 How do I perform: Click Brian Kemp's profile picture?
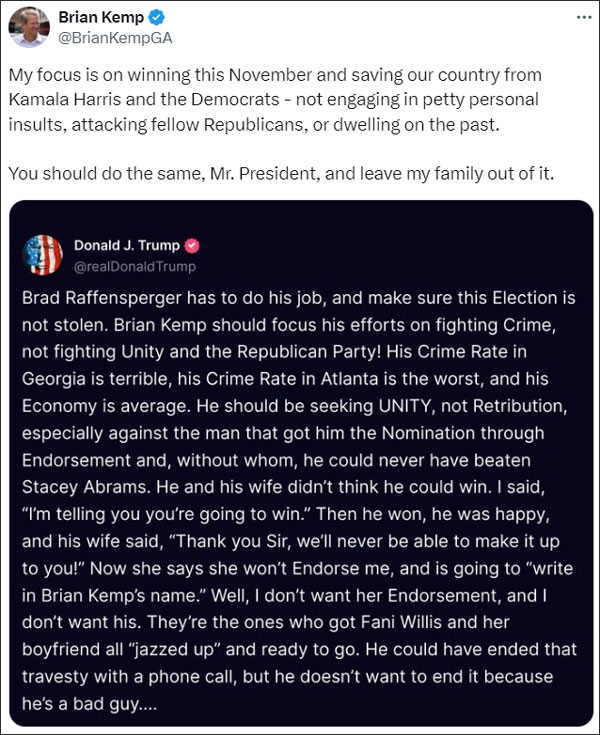(29, 27)
